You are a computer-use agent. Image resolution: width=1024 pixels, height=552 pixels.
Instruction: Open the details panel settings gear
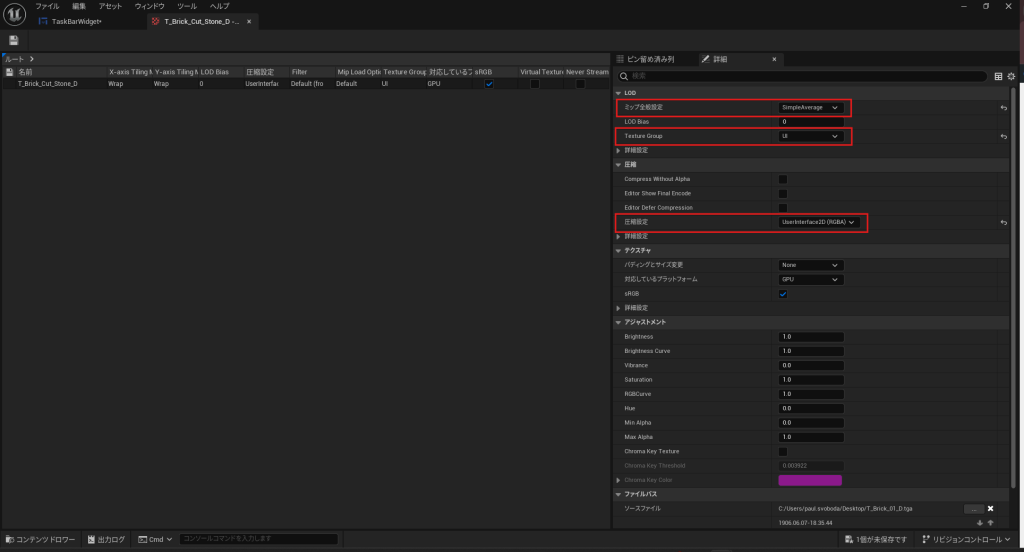click(1011, 76)
